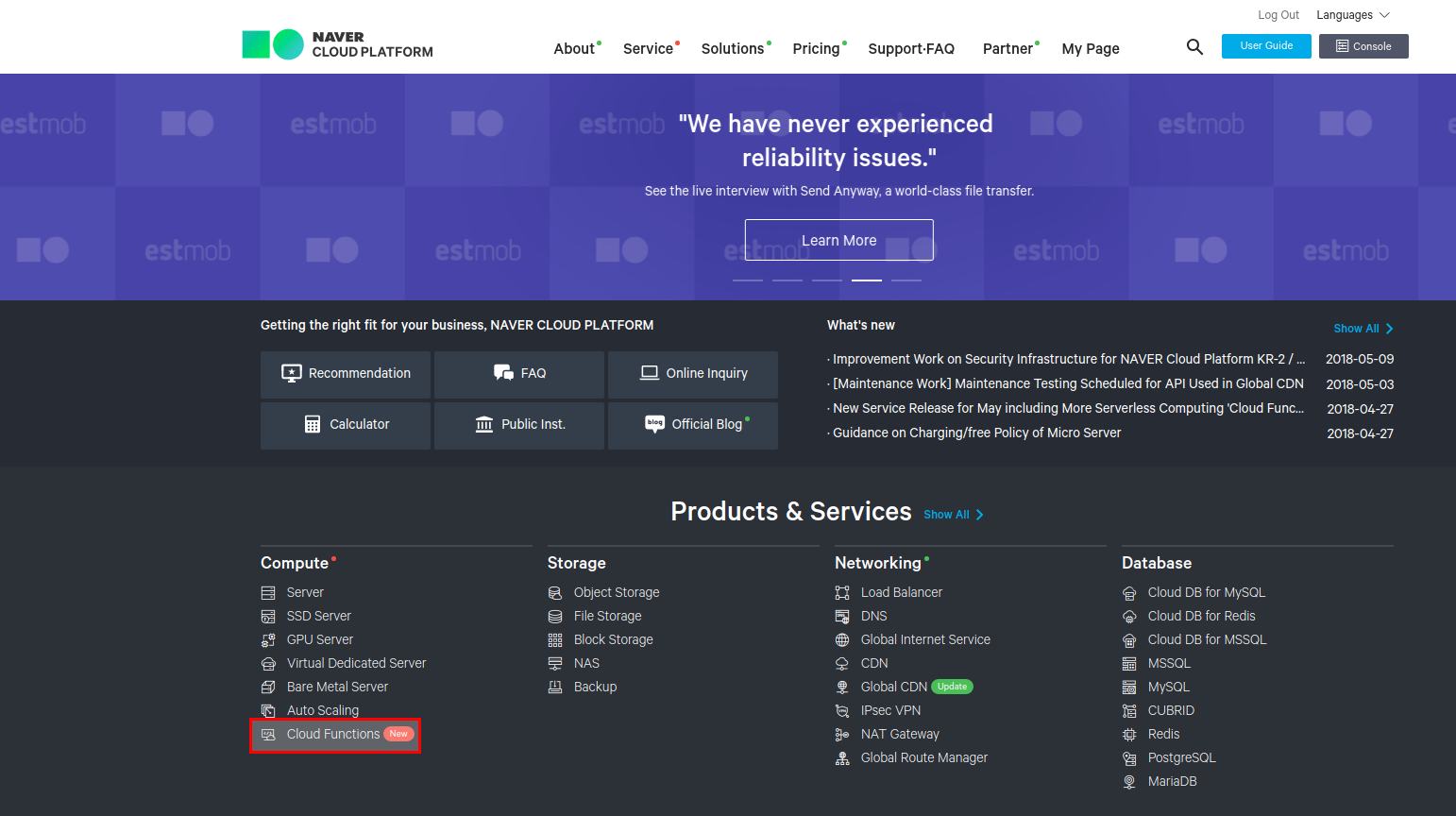Open the Public Inst. tile
Image resolution: width=1456 pixels, height=816 pixels.
point(519,425)
